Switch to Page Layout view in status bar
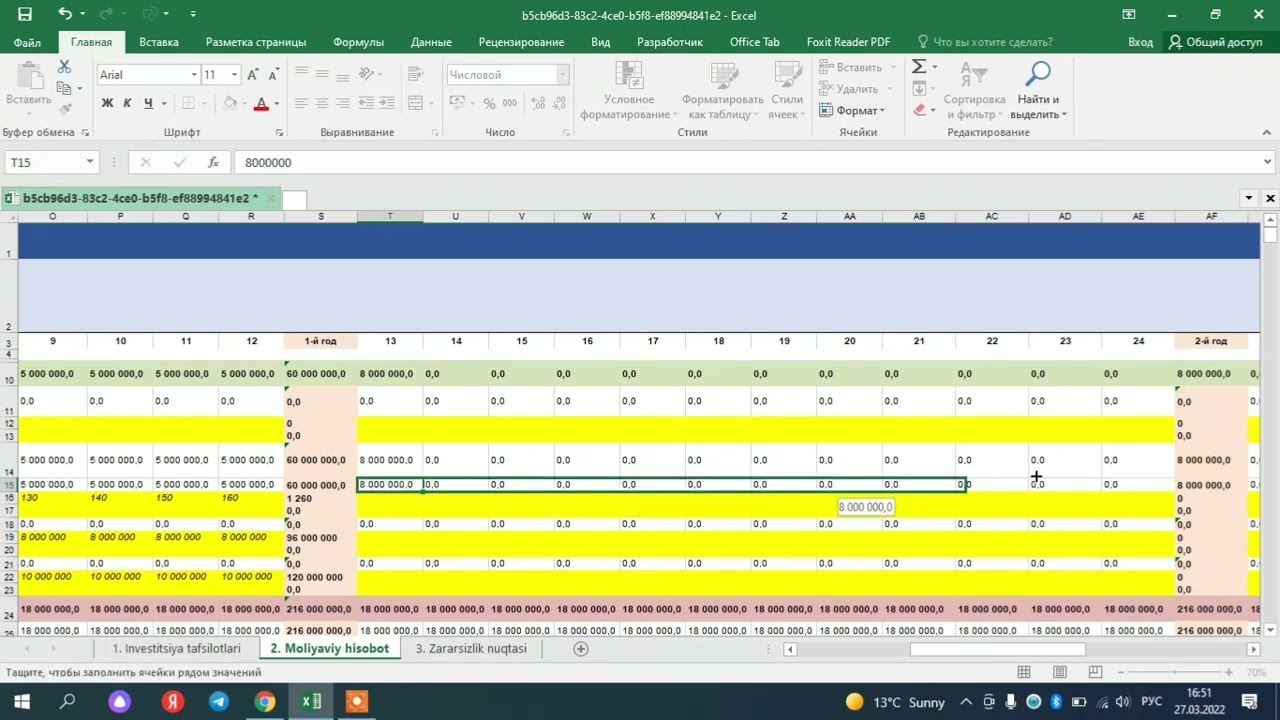 tap(1059, 672)
